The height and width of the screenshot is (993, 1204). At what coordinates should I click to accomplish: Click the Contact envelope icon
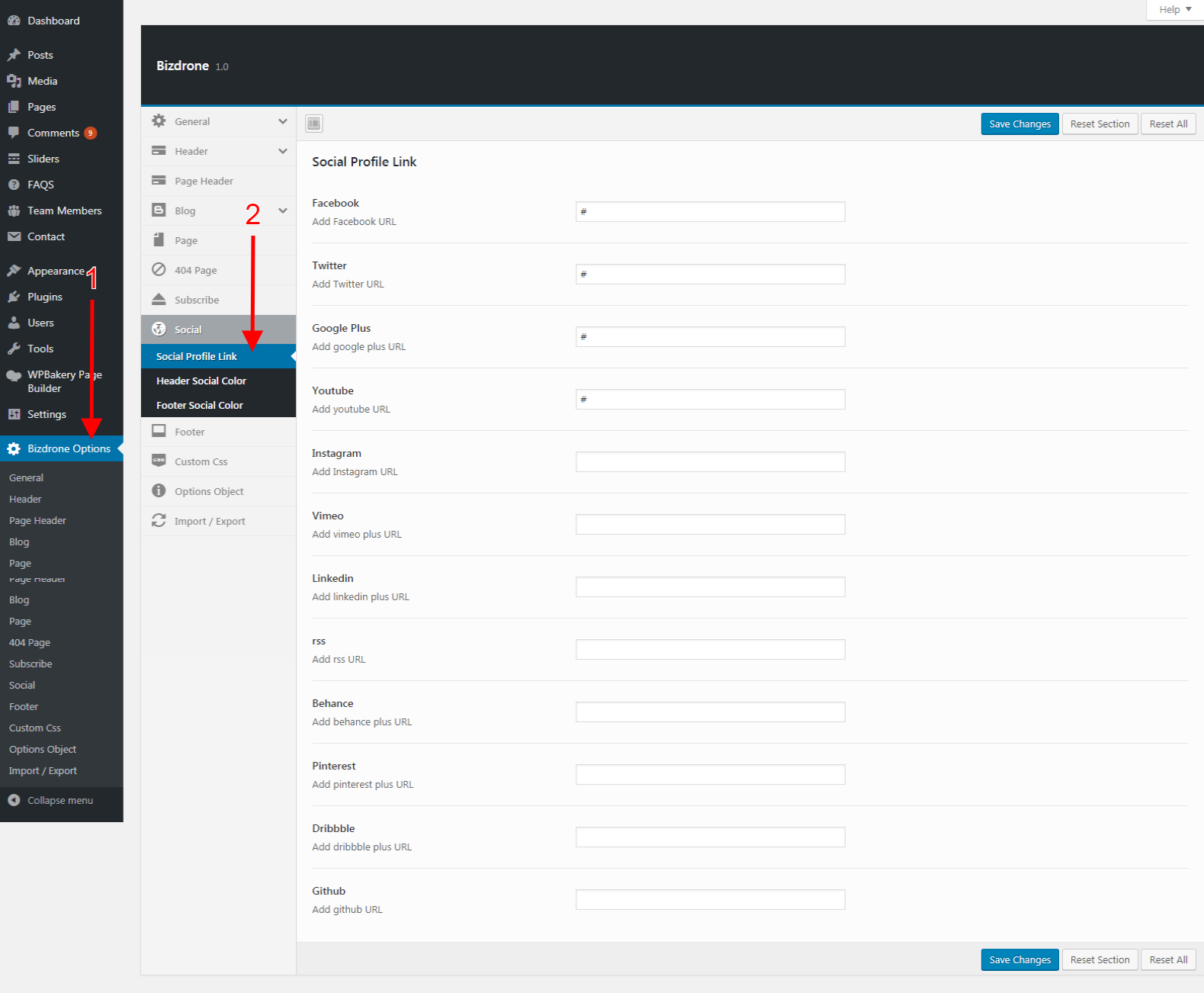pyautogui.click(x=14, y=236)
